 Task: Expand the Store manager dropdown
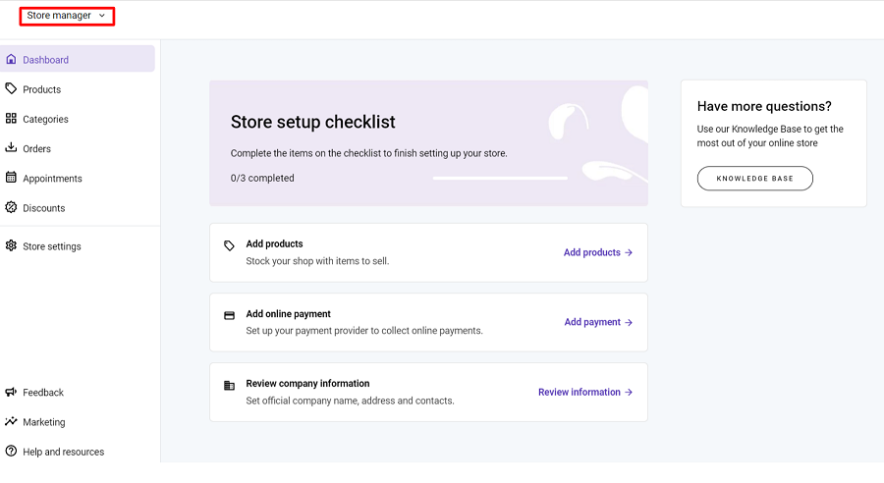[66, 16]
